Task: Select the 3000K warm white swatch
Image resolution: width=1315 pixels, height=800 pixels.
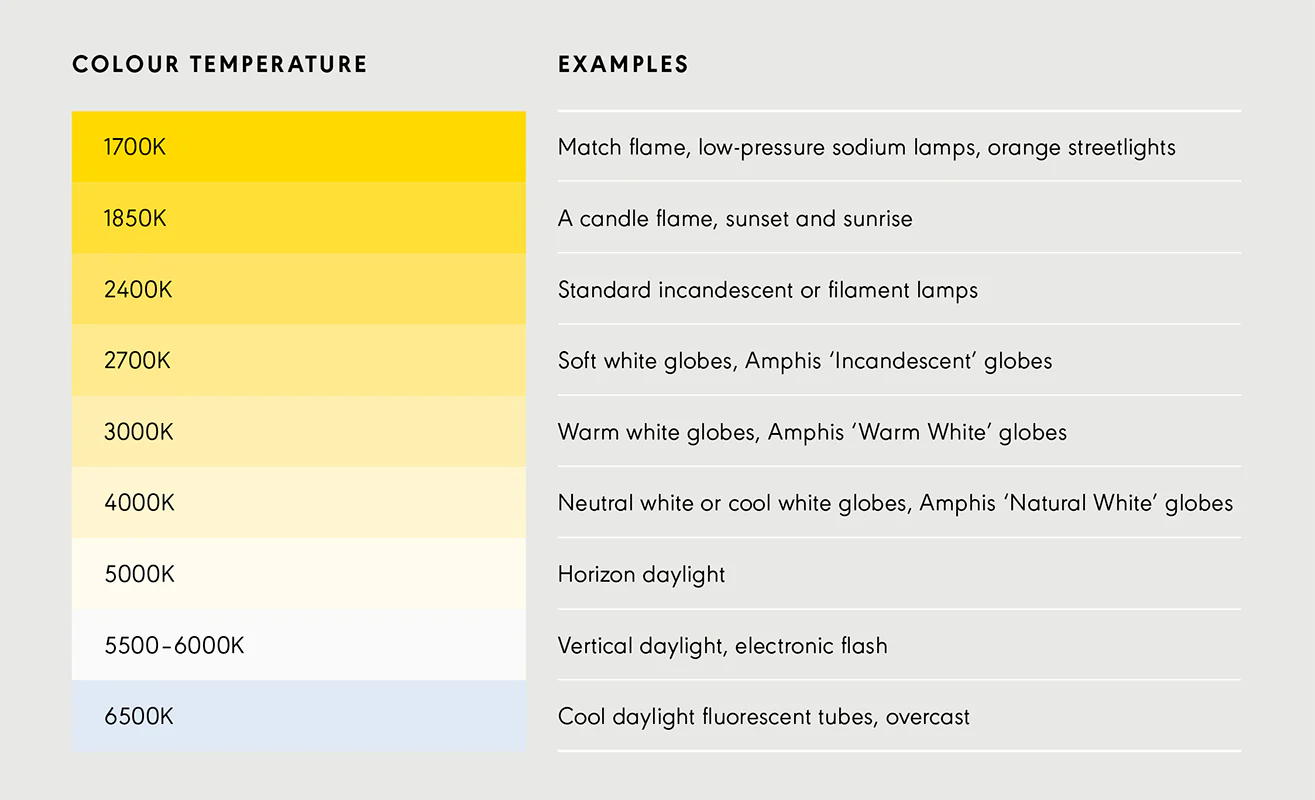Action: click(x=299, y=431)
